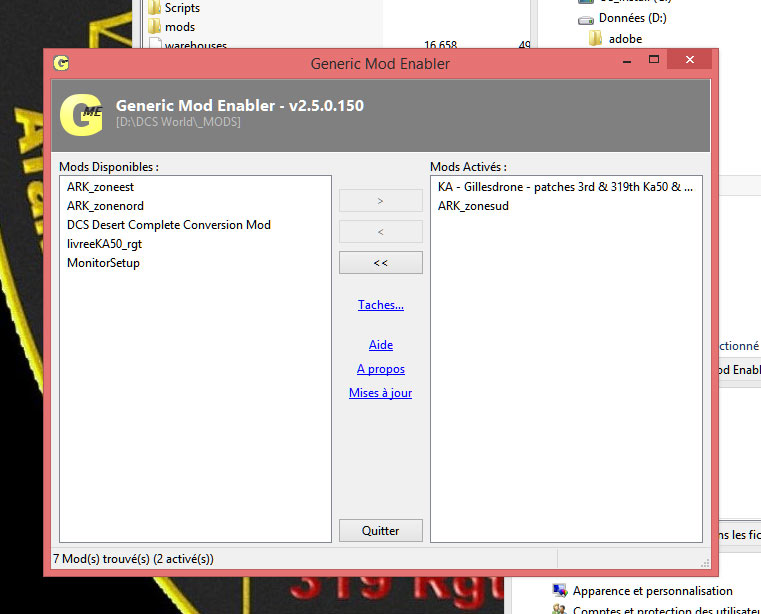Click the Données (D:) drive icon
Image resolution: width=761 pixels, height=614 pixels.
pyautogui.click(x=586, y=18)
